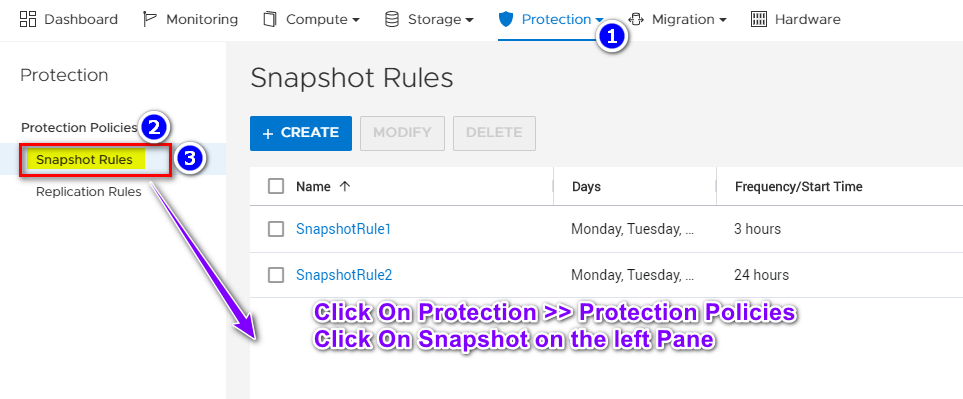Click the Protection shield icon

point(505,19)
